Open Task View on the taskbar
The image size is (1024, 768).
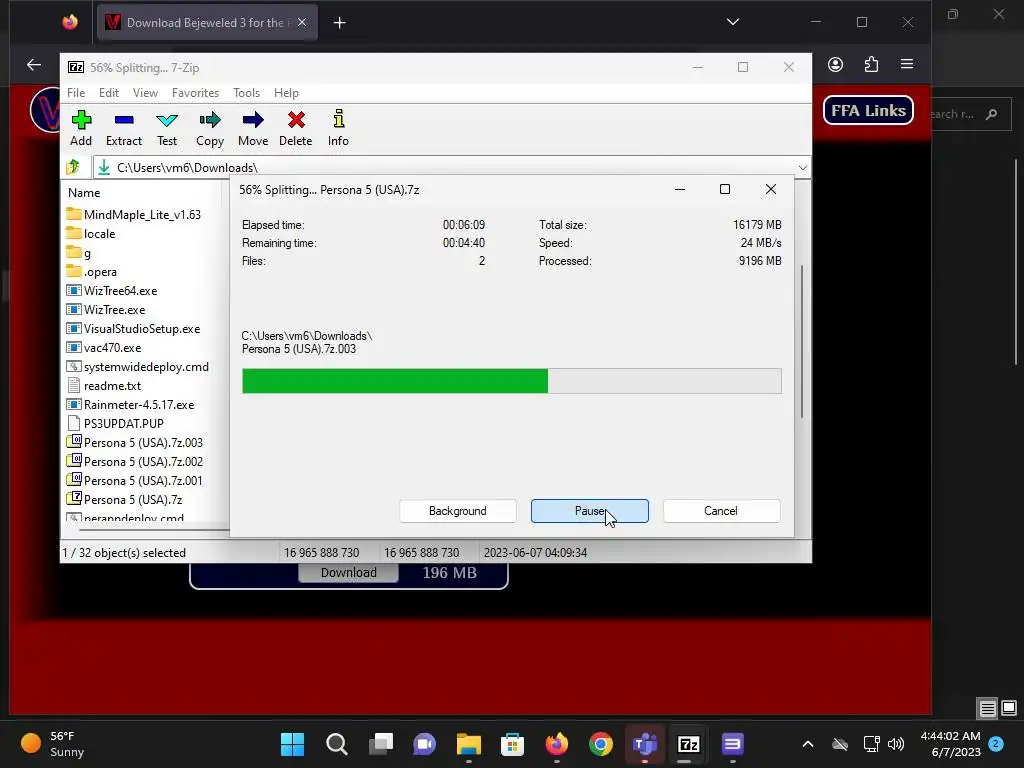click(381, 744)
